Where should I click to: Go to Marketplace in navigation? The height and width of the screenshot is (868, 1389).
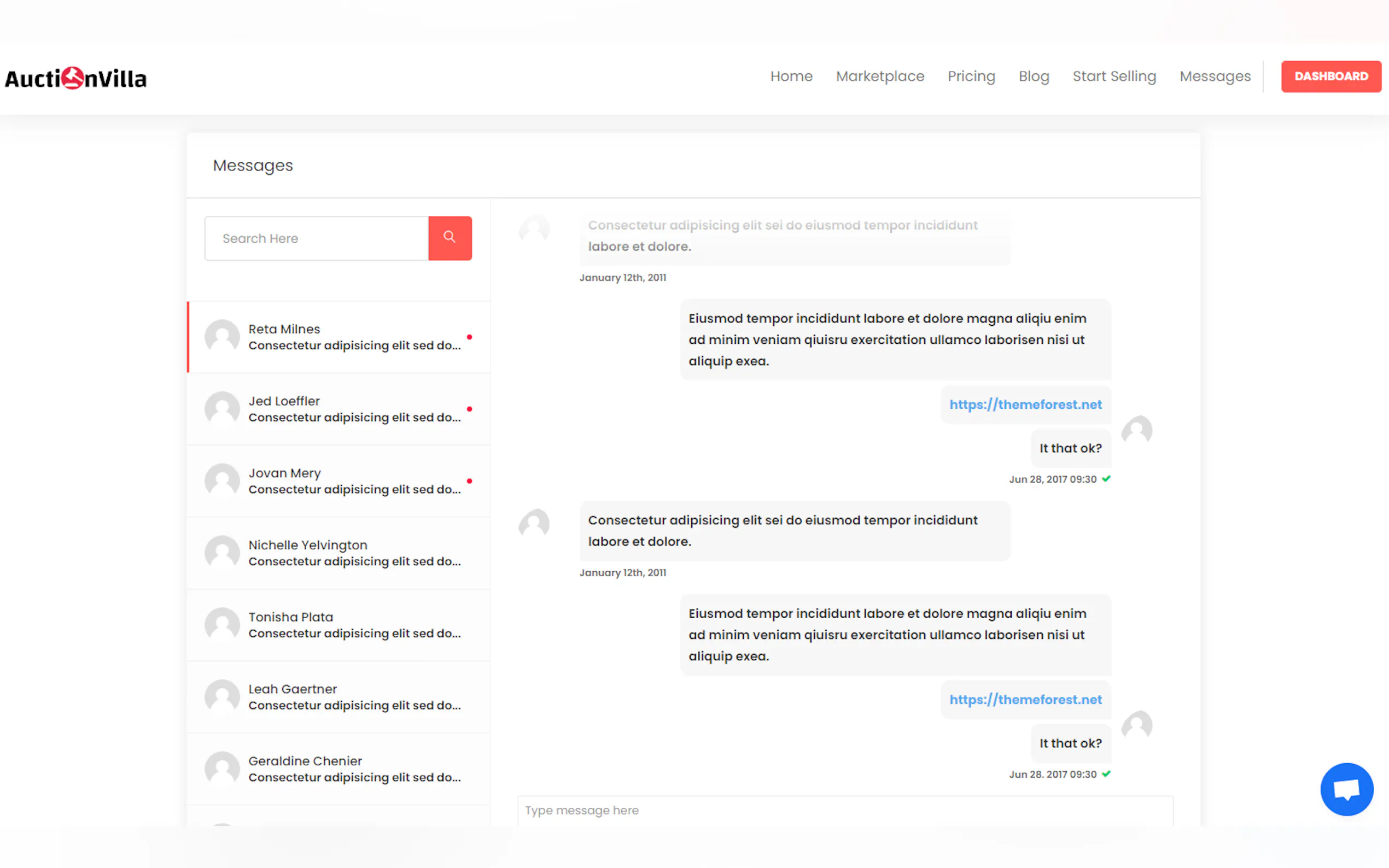[x=880, y=77]
